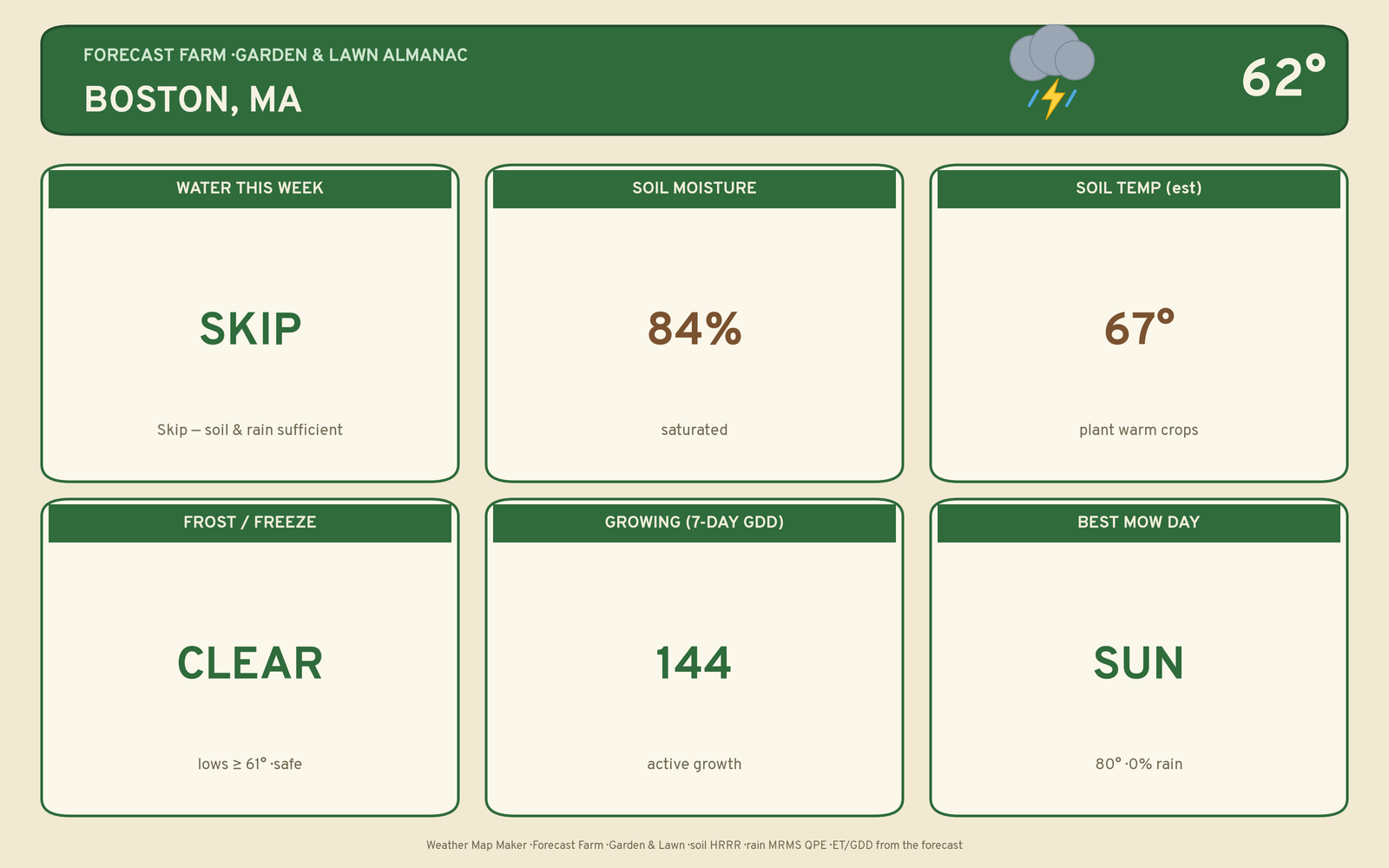
Task: Click the Forecast Farm Garden & Lawn Almanac heading
Action: click(x=275, y=55)
